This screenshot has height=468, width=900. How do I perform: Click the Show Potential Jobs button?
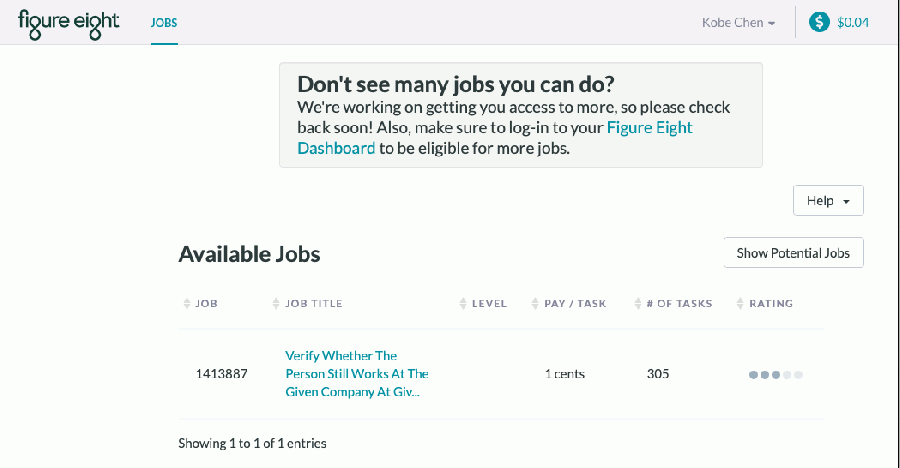click(793, 253)
